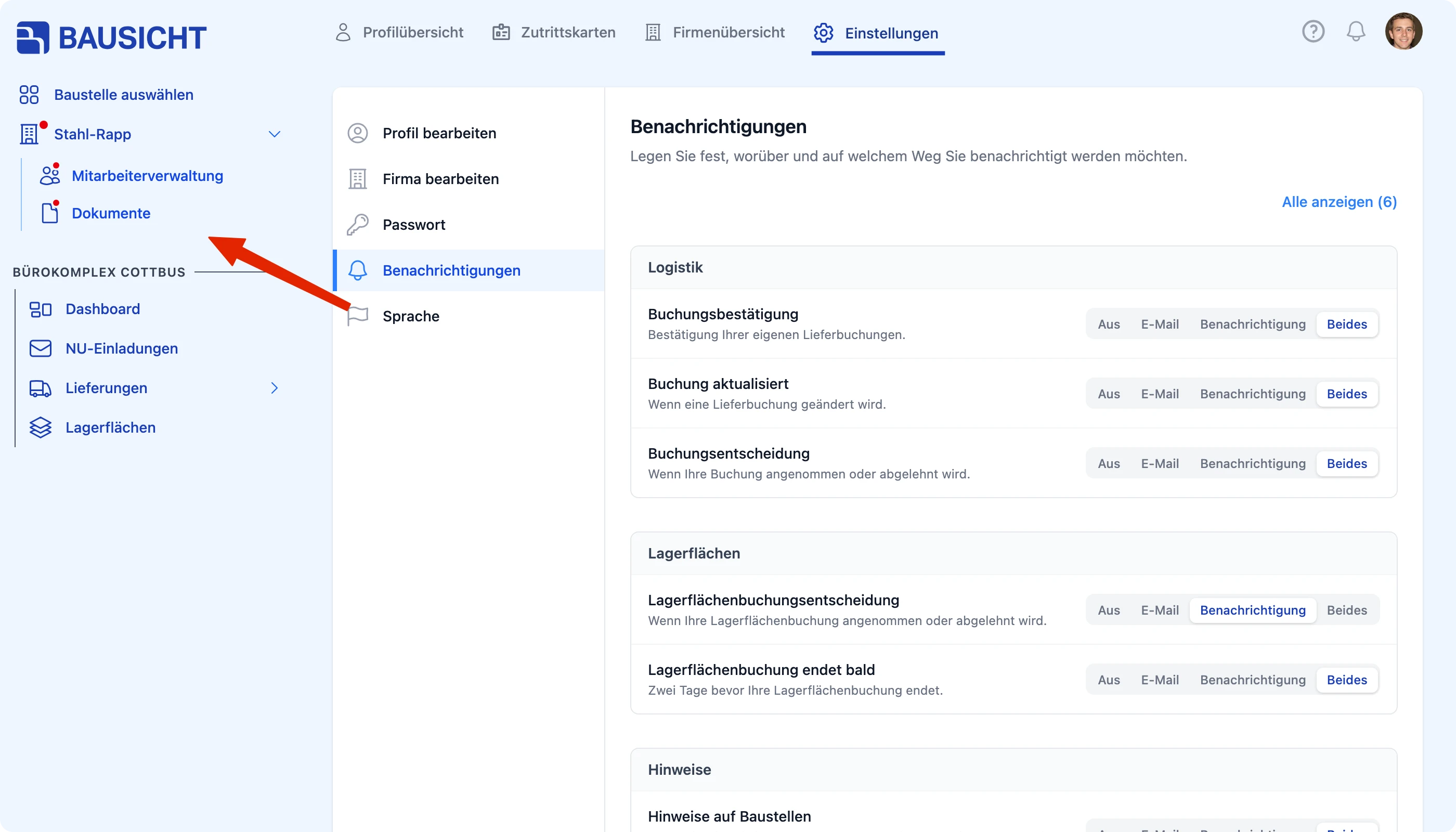This screenshot has width=1456, height=832.
Task: Open Mitarbeiterverwaltung in sidebar
Action: (148, 175)
